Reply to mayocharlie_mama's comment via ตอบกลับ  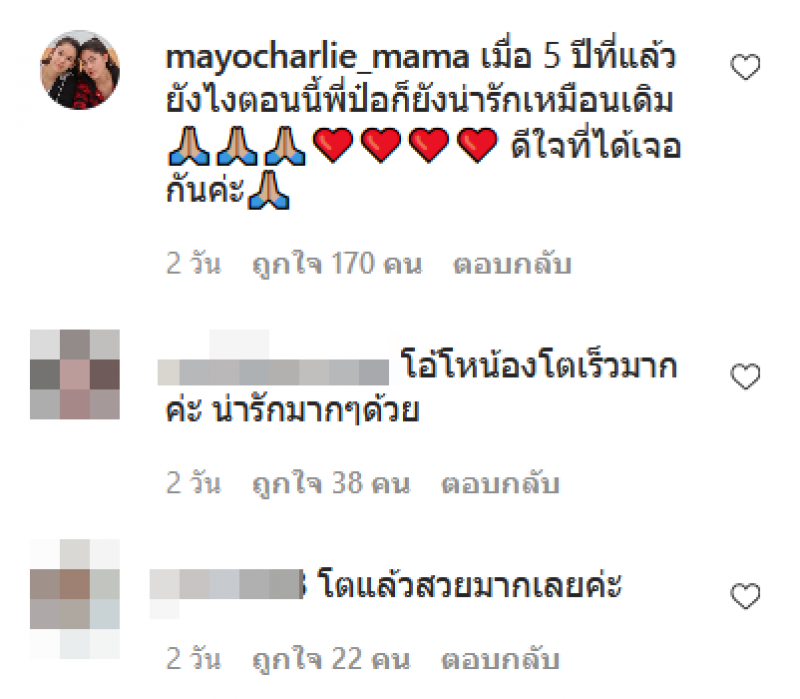(512, 264)
